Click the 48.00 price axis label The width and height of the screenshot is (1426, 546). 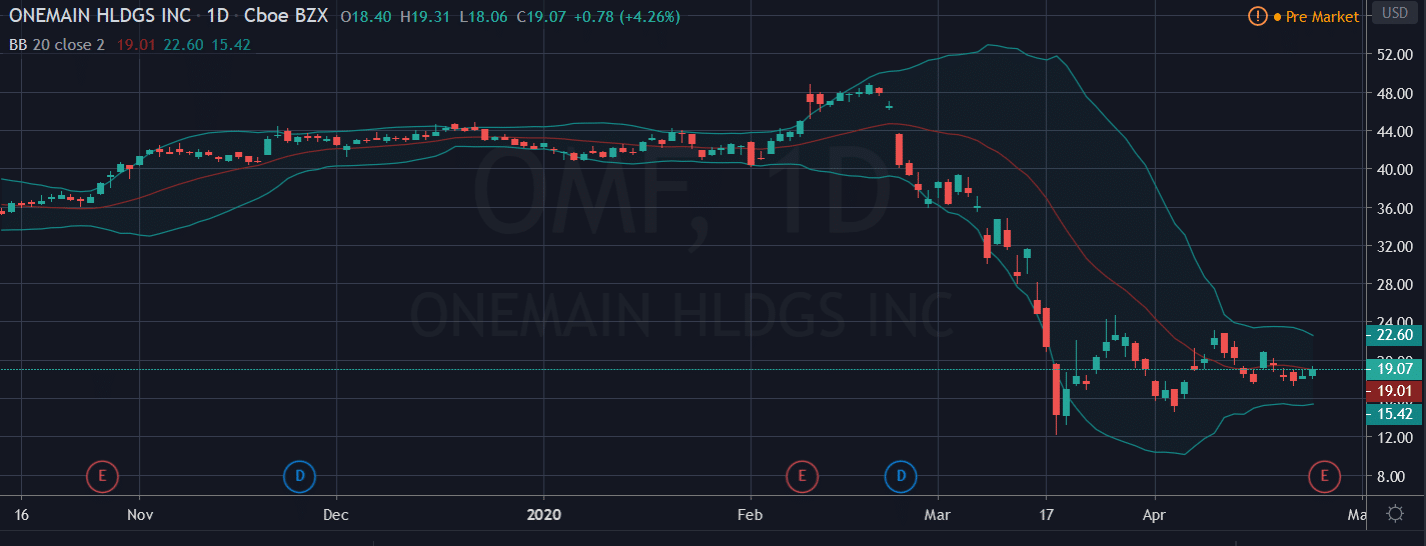click(1393, 94)
